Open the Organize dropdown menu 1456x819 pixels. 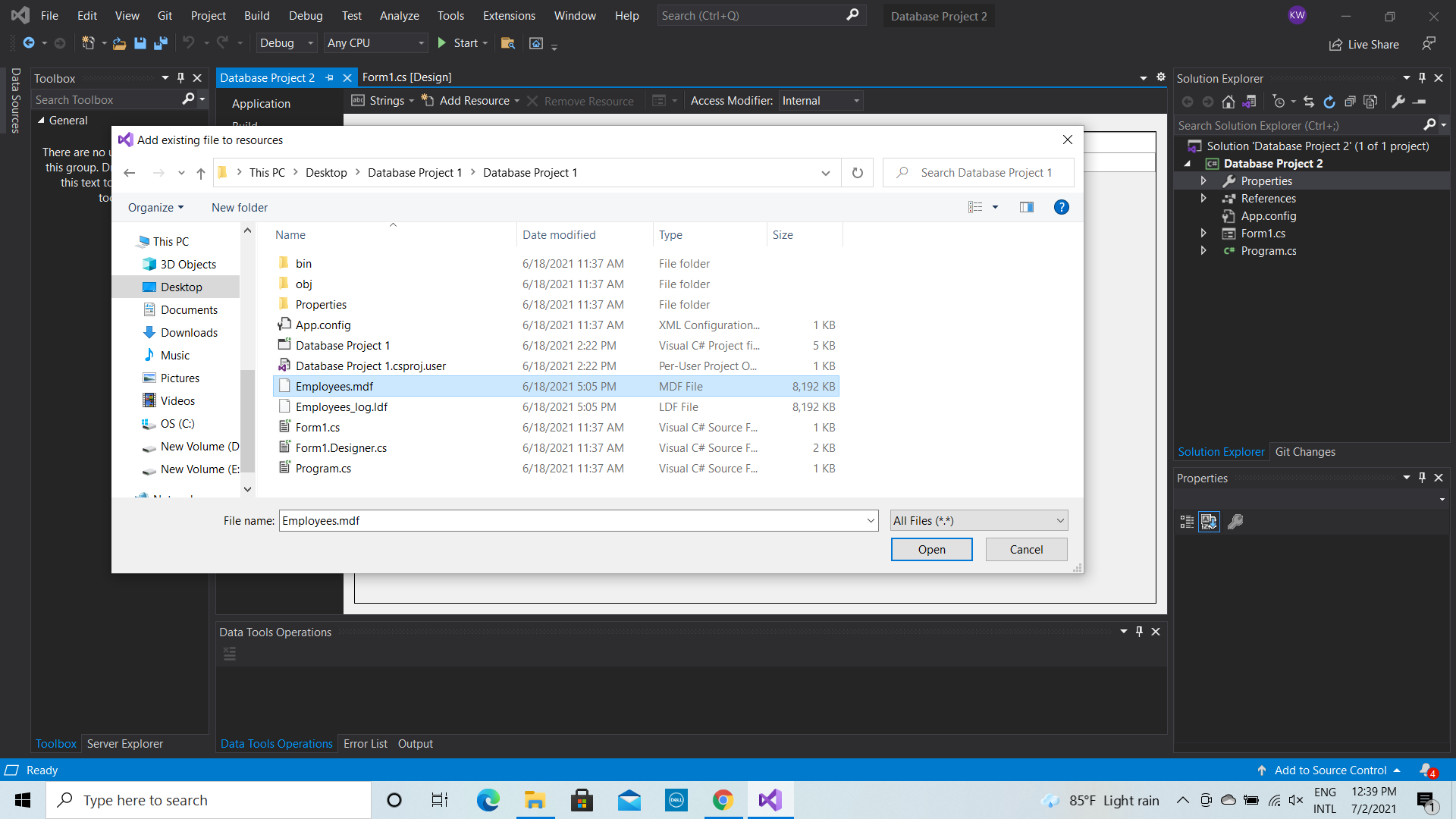pyautogui.click(x=155, y=207)
